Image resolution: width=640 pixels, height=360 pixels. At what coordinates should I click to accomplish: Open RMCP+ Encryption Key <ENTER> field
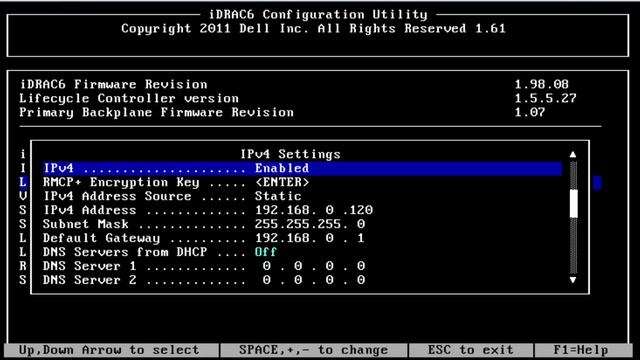(x=282, y=182)
